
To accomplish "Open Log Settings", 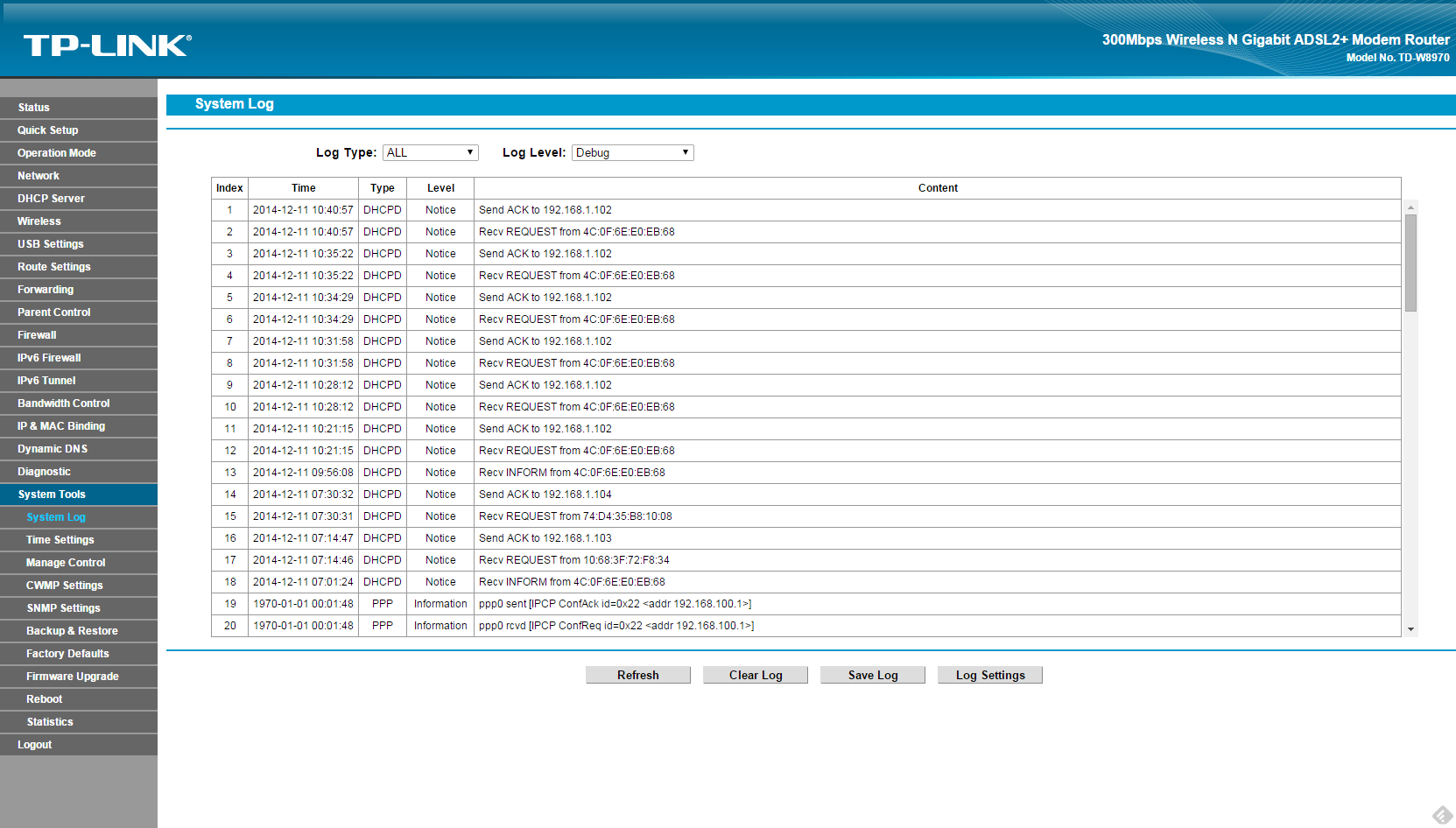I will pos(990,675).
